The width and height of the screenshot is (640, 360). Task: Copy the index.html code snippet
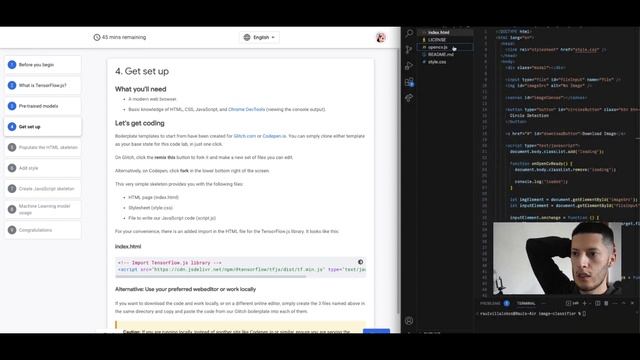pyautogui.click(x=360, y=262)
